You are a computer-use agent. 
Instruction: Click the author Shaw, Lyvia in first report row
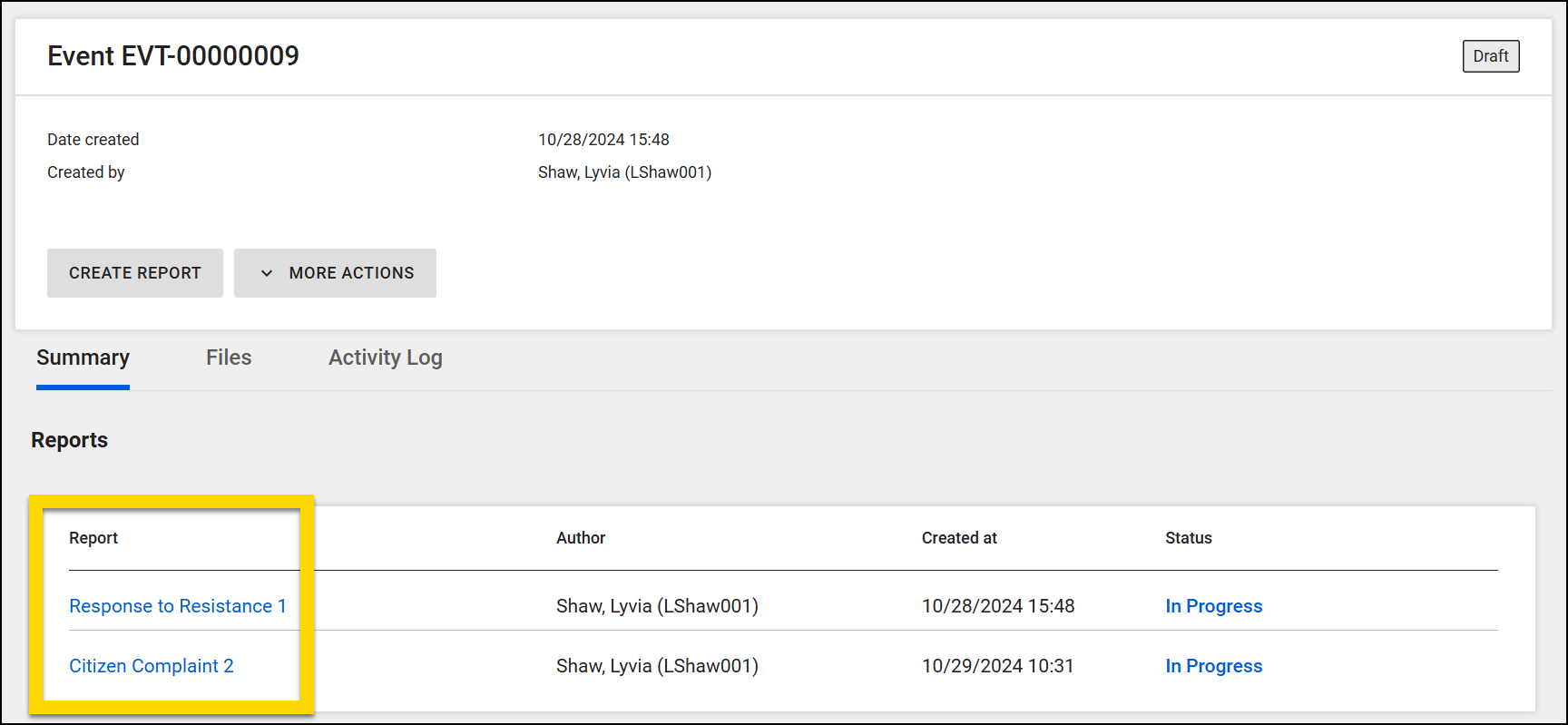pyautogui.click(x=657, y=605)
